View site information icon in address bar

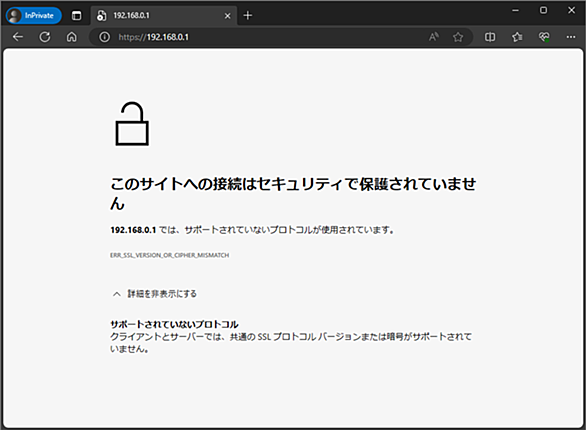(104, 37)
